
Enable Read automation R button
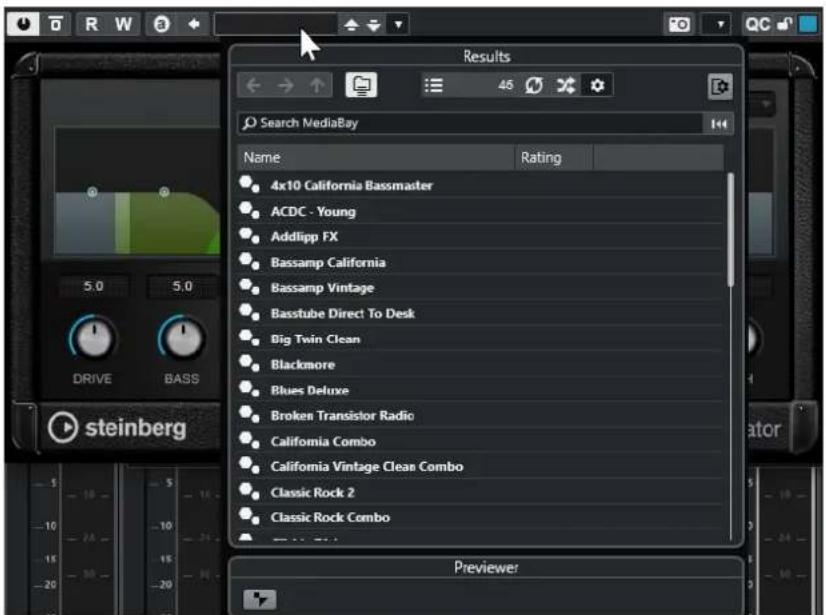[92, 24]
